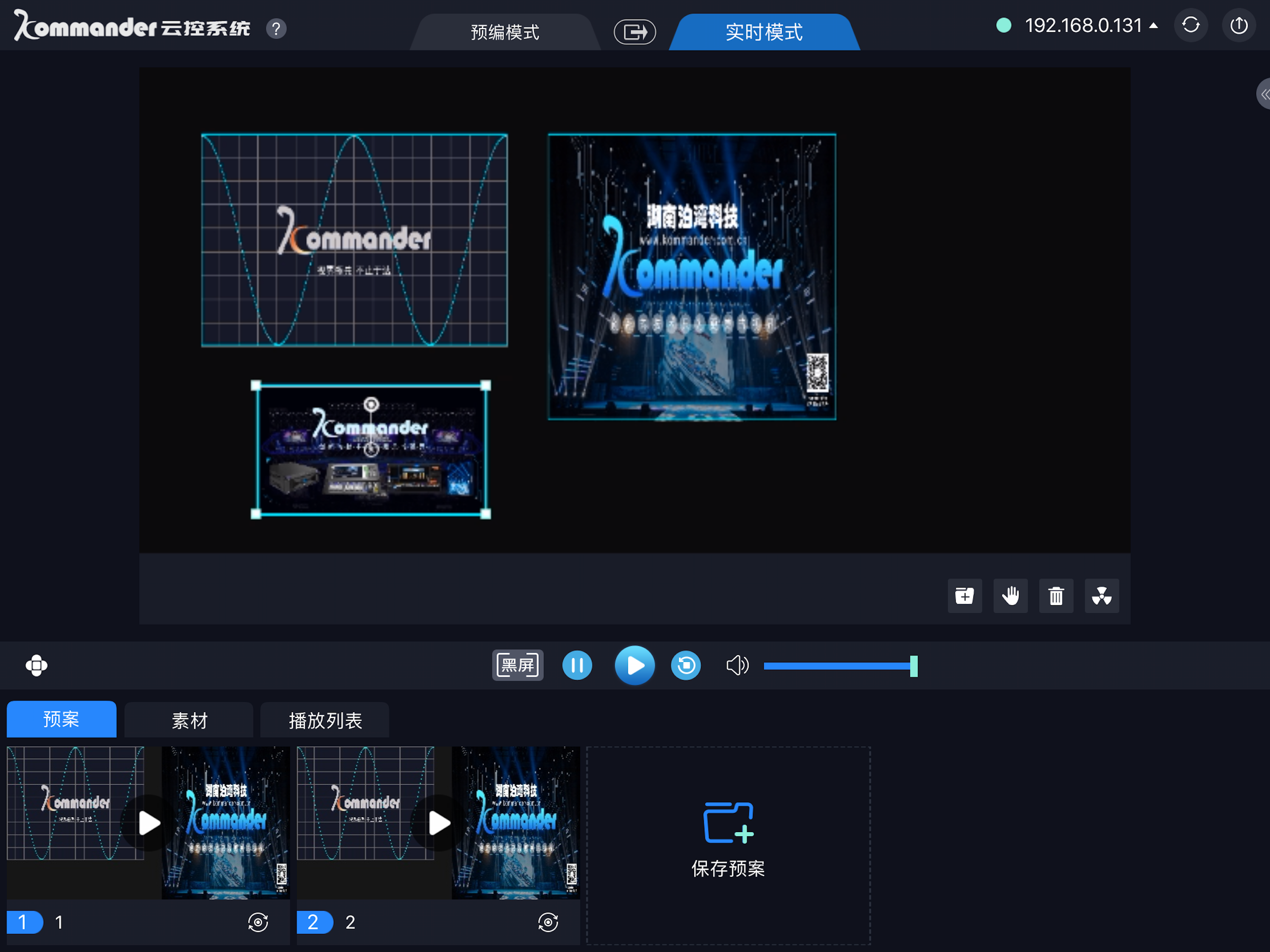This screenshot has width=1270, height=952.
Task: Select the hand lock tool icon
Action: pyautogui.click(x=1011, y=596)
